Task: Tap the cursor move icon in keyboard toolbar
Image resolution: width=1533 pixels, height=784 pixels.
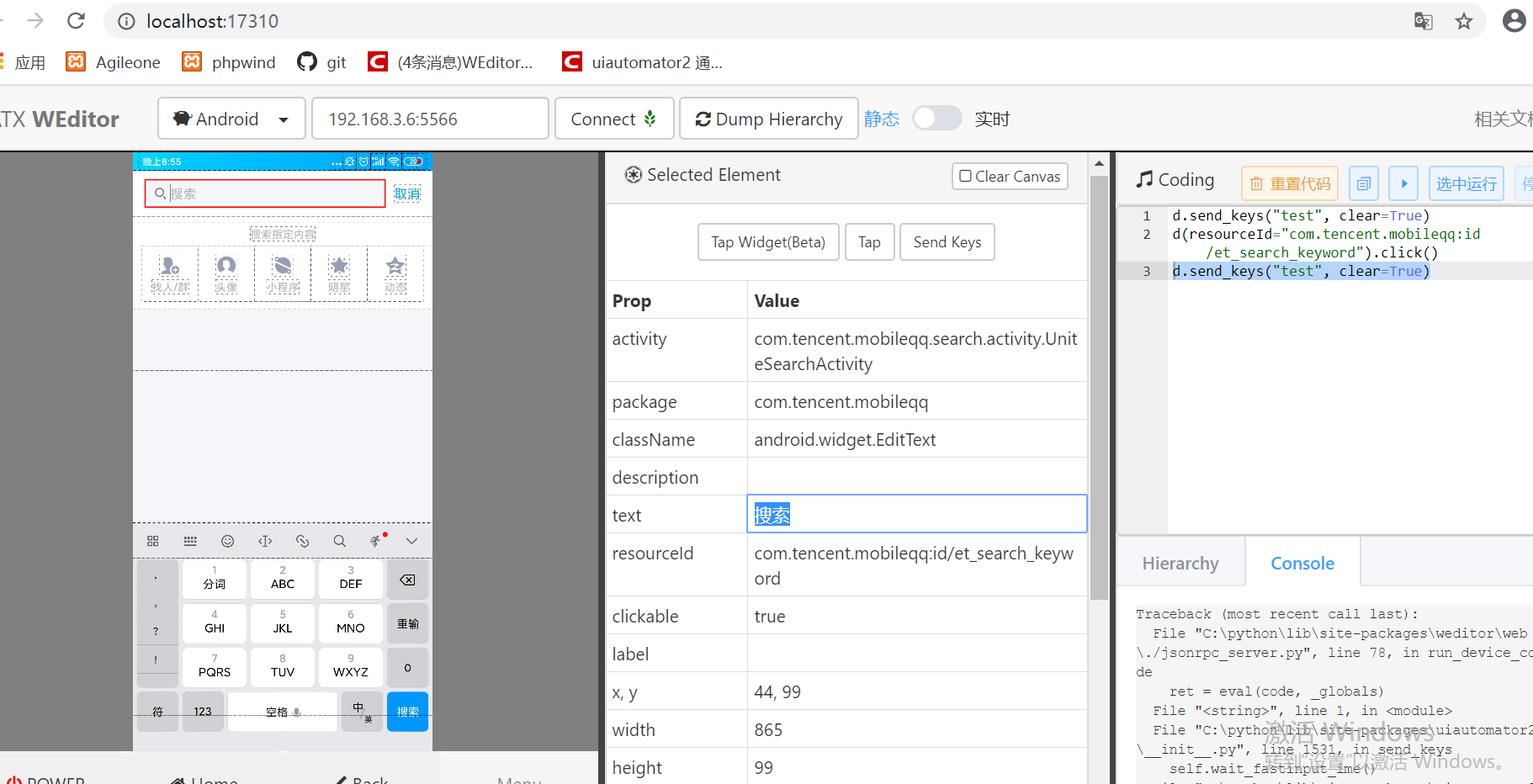Action: 265,541
